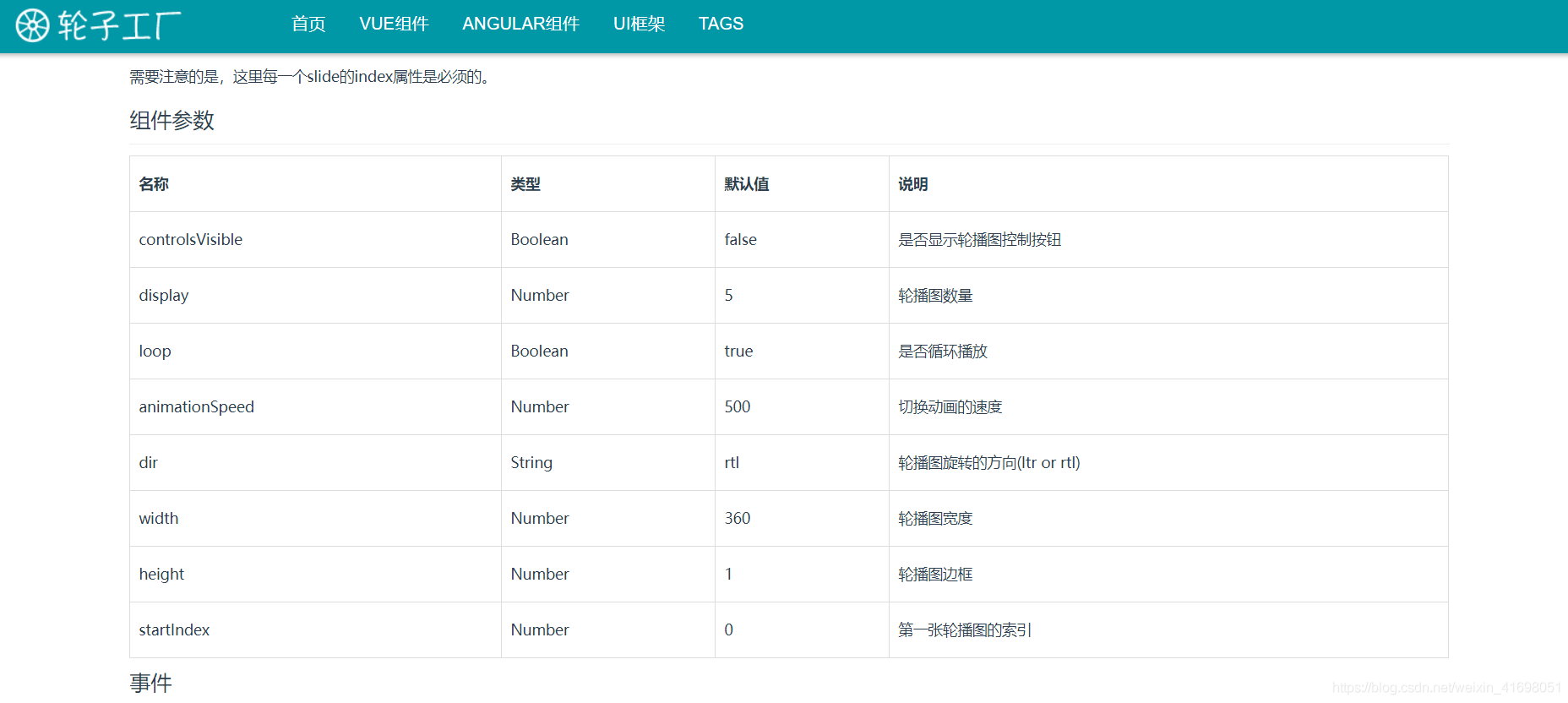Click the 类型 column header

point(525,184)
